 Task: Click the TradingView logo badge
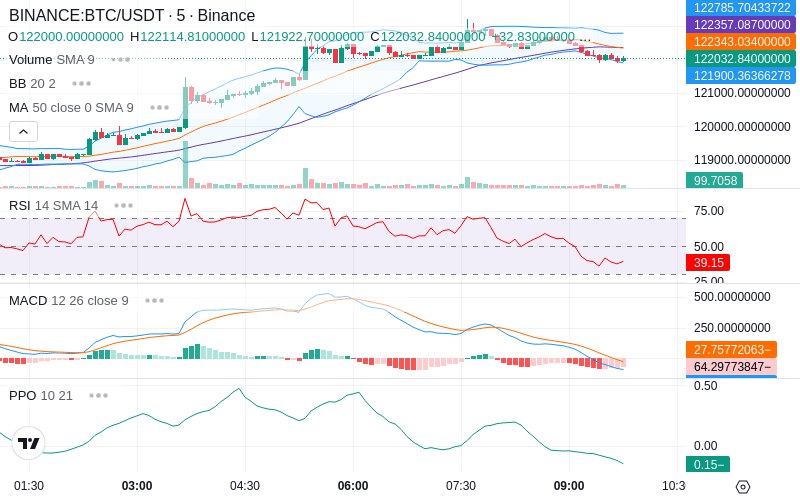tap(28, 443)
